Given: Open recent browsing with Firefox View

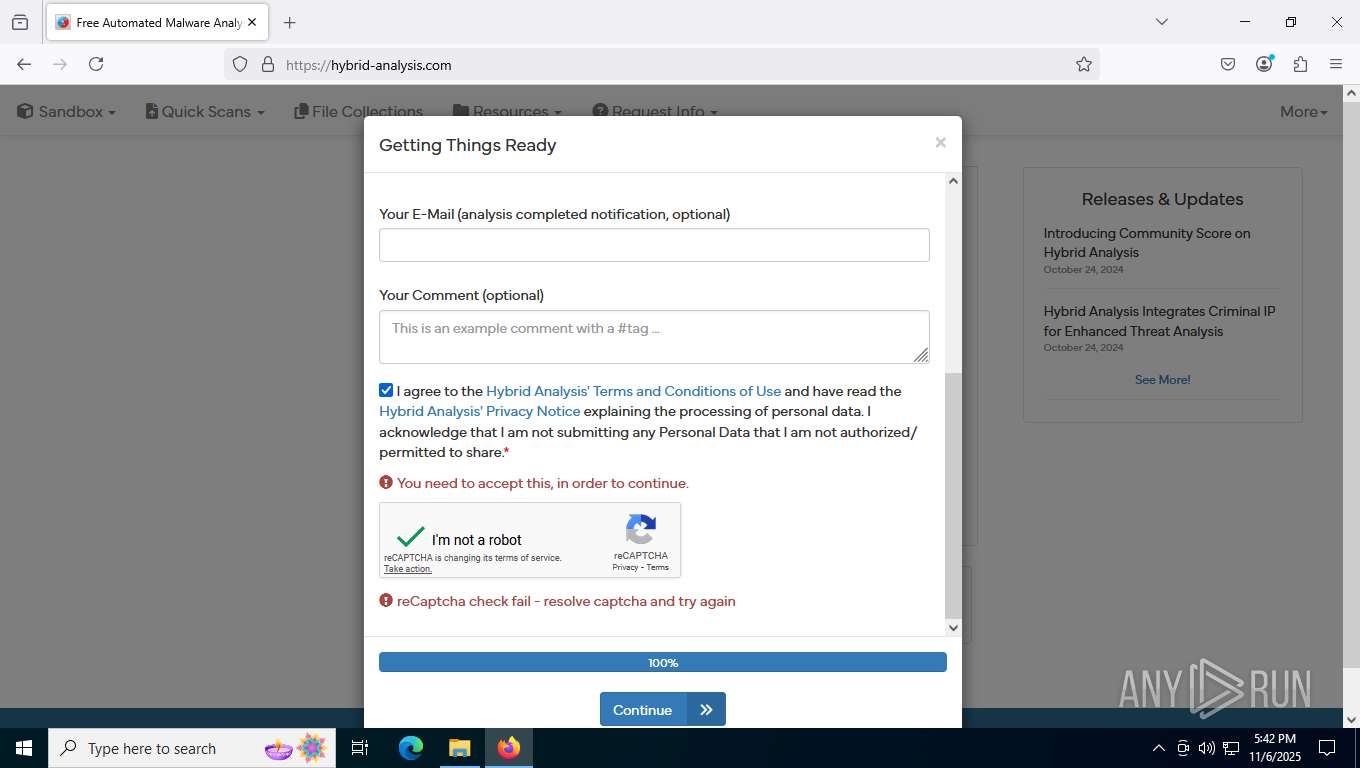Looking at the screenshot, I should pos(20,22).
